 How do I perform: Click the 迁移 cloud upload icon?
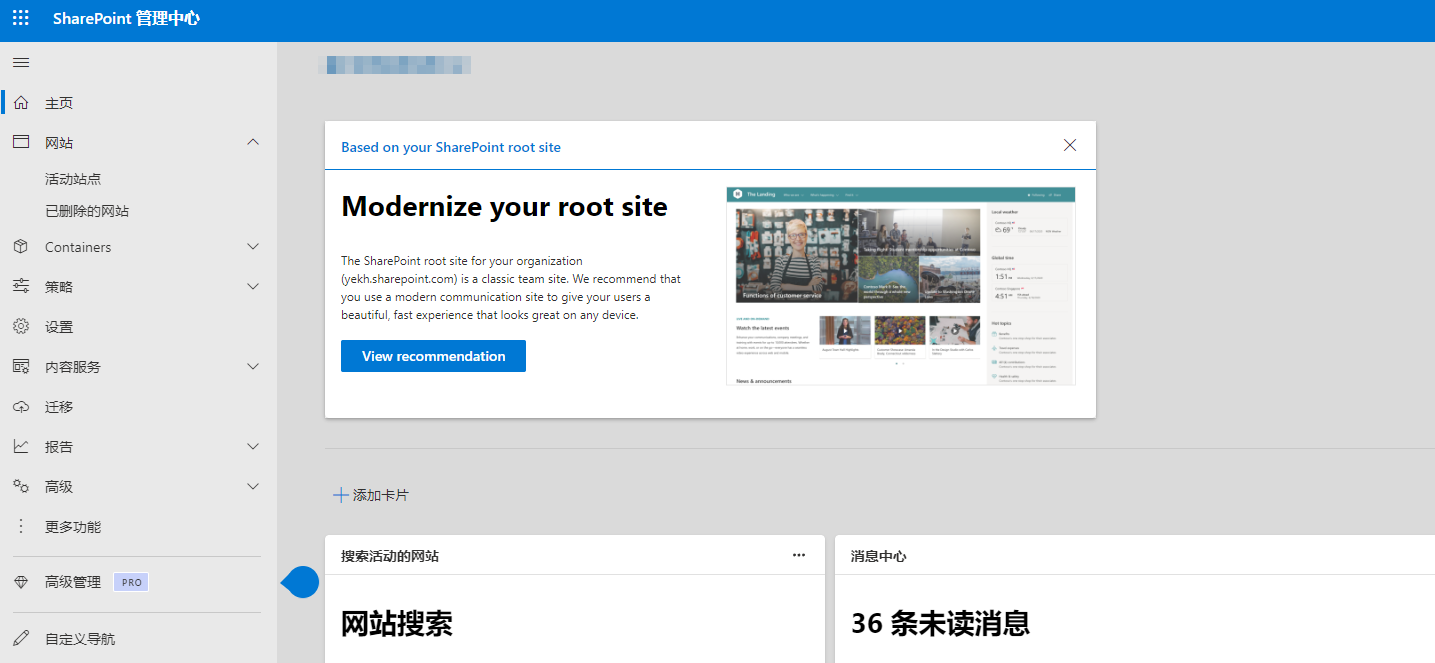21,407
